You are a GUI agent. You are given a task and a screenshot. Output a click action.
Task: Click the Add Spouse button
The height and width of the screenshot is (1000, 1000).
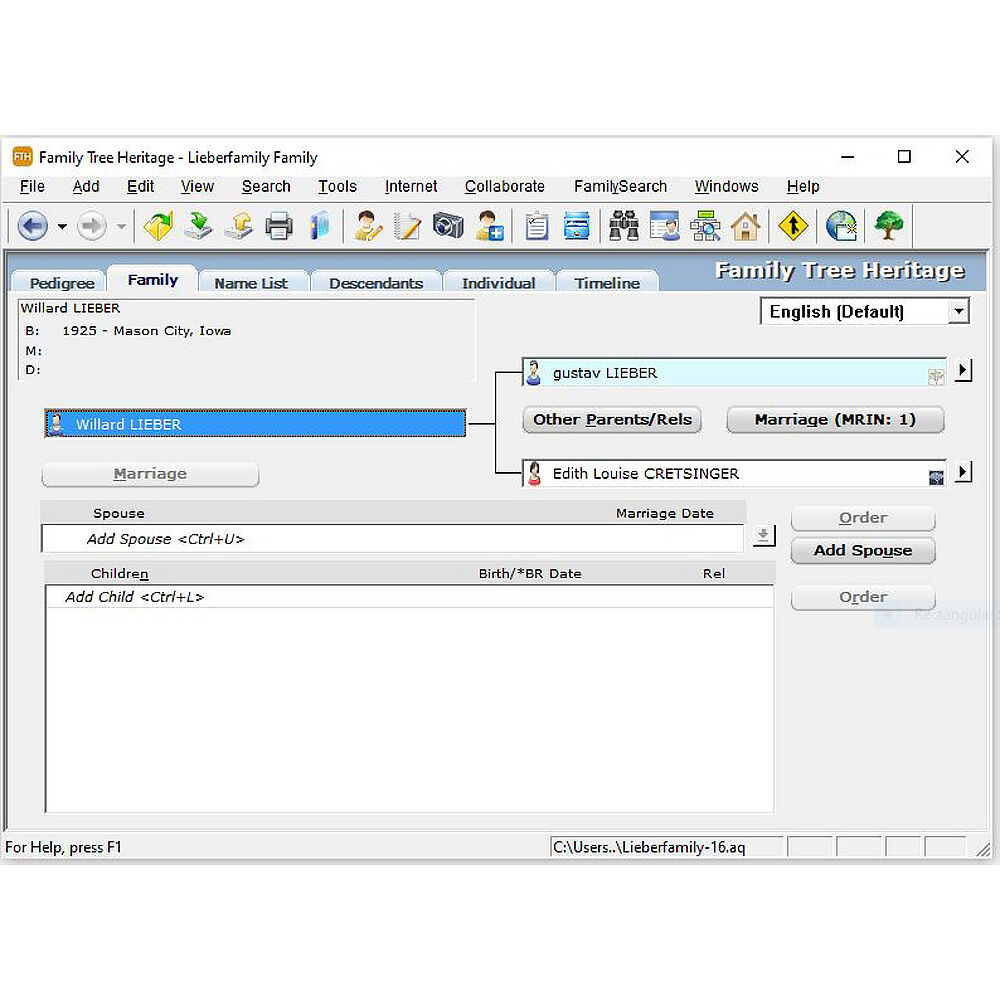[863, 550]
